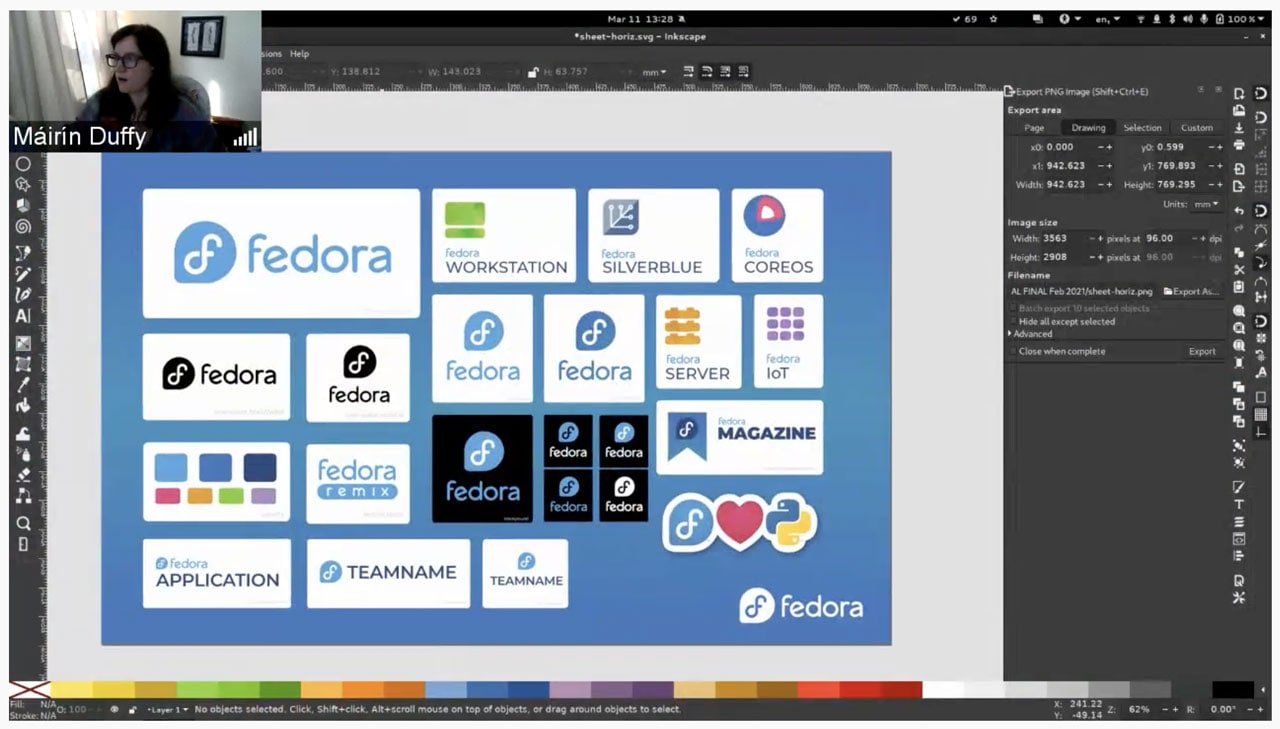Screen dimensions: 1280x729
Task: Select the Text tool (A icon)
Action: 23,317
